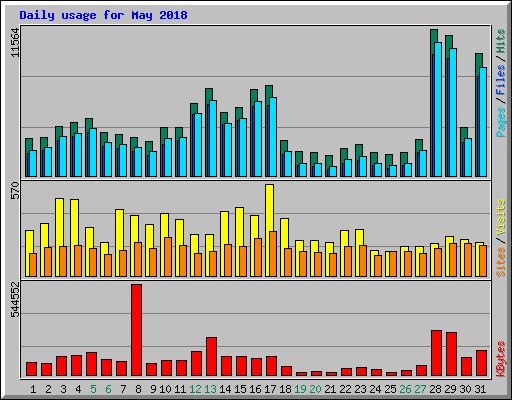Click the cyan 'Pages' legend label

(500, 122)
